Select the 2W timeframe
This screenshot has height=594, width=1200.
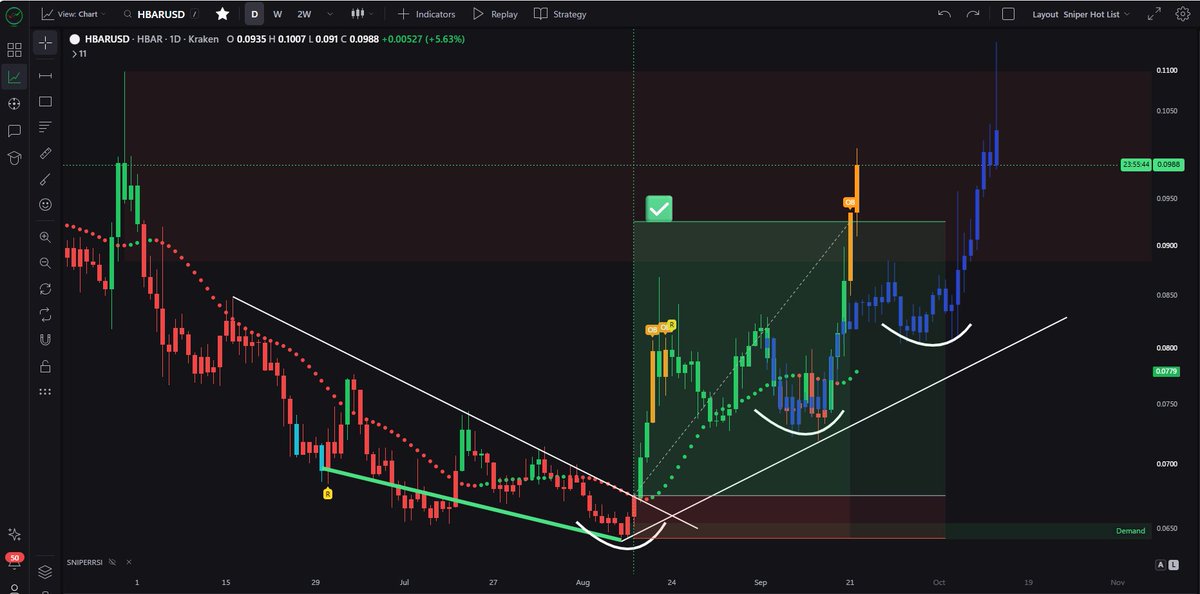pos(304,14)
